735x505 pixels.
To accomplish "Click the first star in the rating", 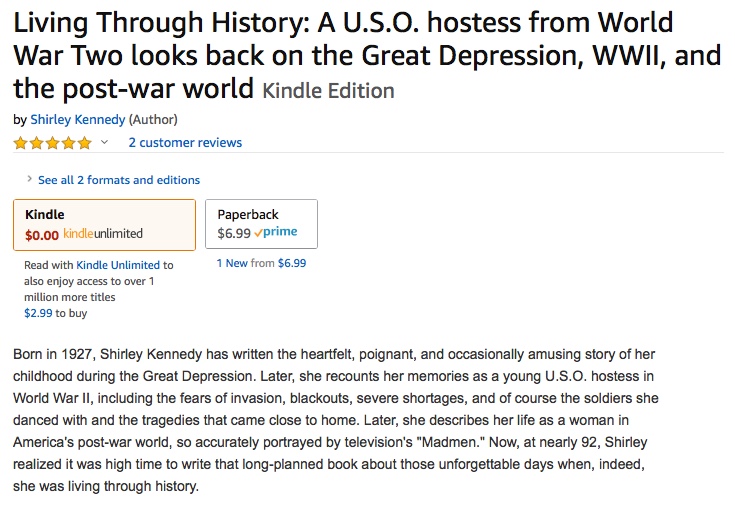I will coord(20,143).
